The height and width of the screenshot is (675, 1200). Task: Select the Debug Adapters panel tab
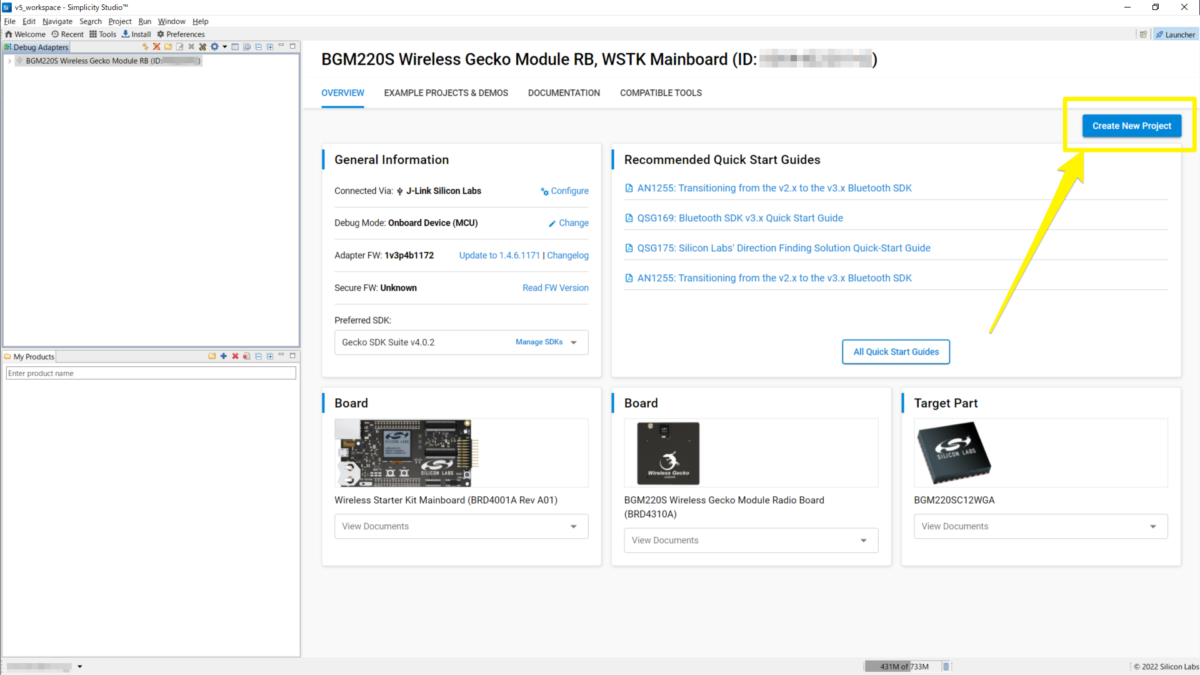click(36, 47)
